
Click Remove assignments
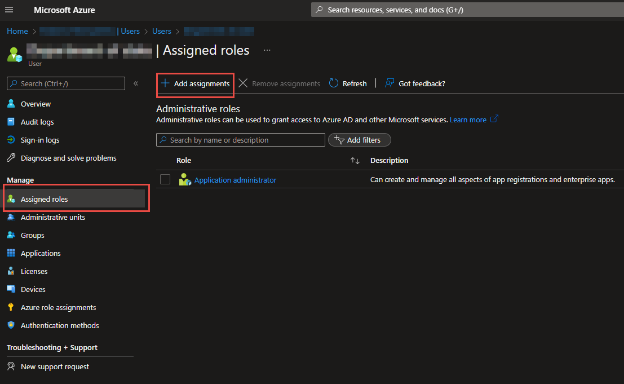tap(280, 83)
